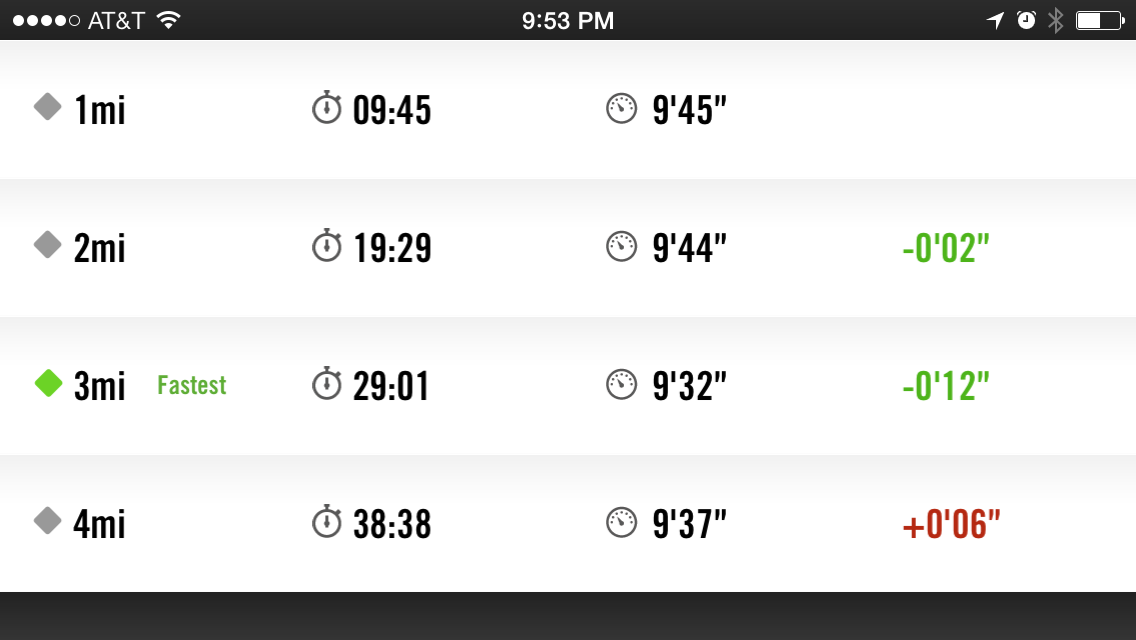This screenshot has height=640, width=1136.
Task: Tap the battery indicator in status bar
Action: pyautogui.click(x=1099, y=20)
